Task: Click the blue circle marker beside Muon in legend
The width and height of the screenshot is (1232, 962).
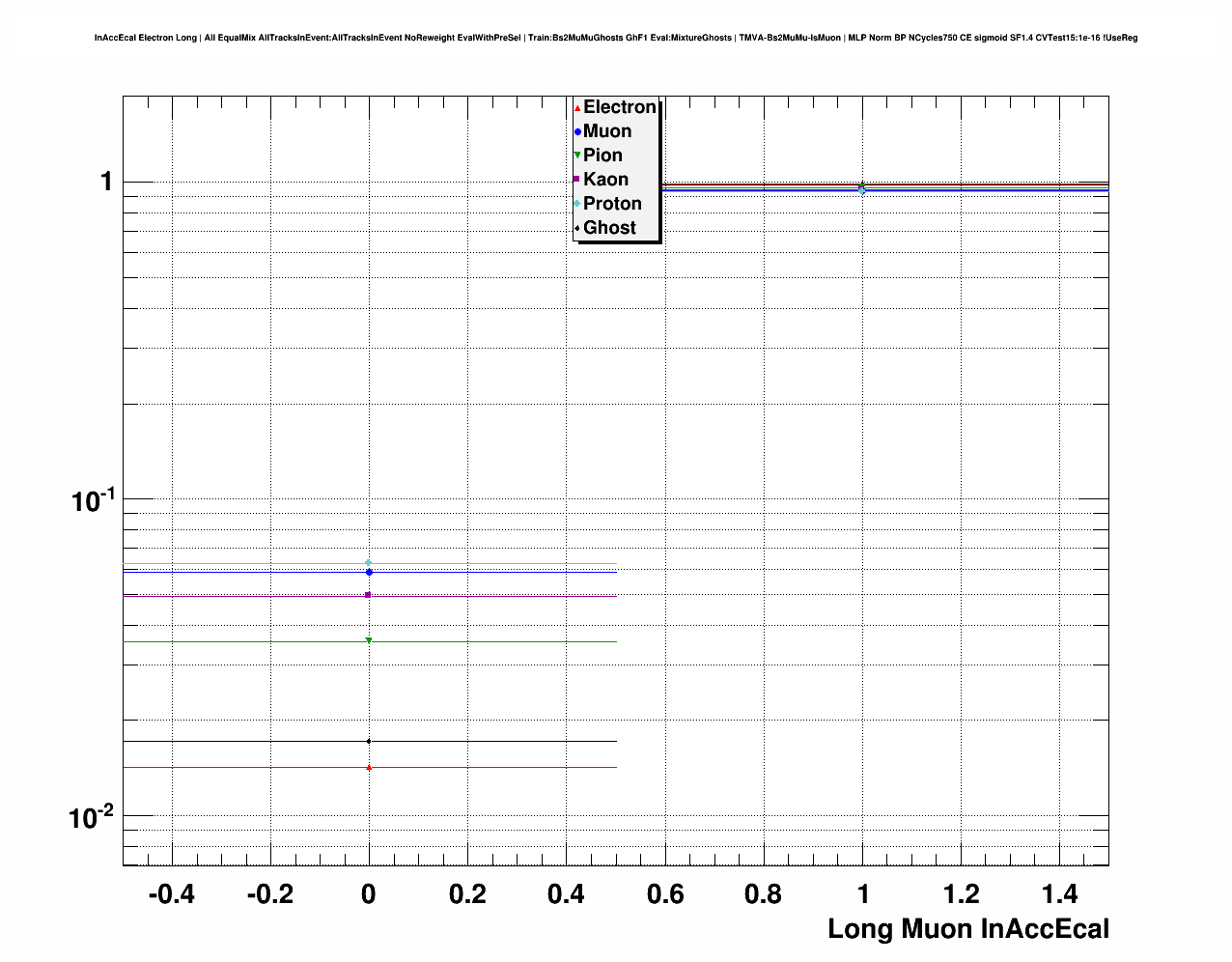Action: [x=577, y=132]
